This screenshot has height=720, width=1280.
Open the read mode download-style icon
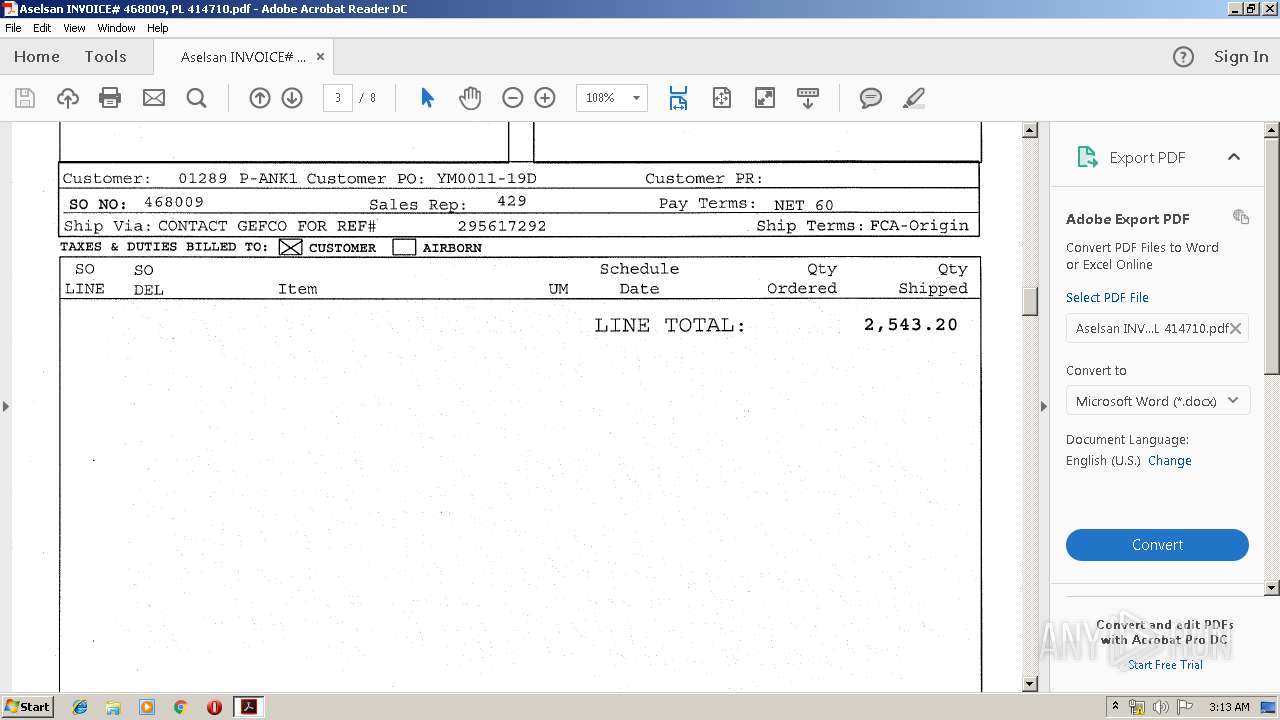(808, 98)
